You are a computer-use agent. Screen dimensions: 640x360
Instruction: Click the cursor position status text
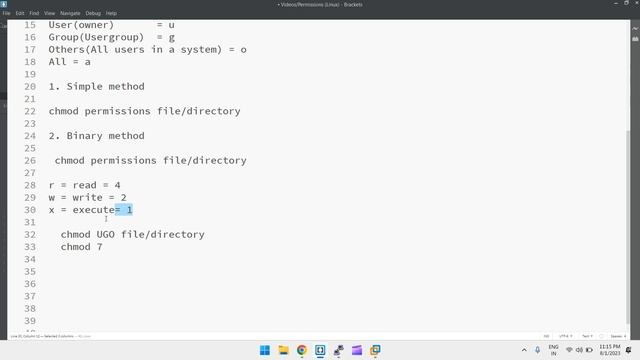tap(42, 336)
